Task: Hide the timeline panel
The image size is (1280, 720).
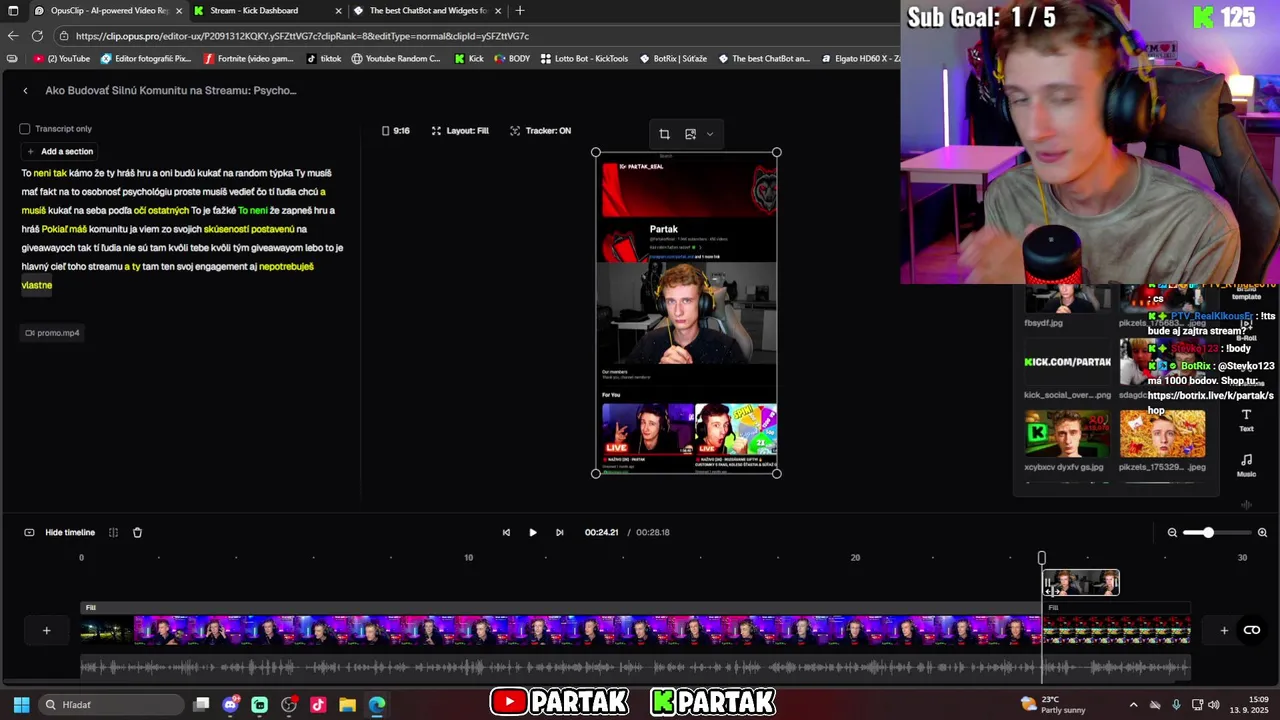Action: [x=60, y=533]
